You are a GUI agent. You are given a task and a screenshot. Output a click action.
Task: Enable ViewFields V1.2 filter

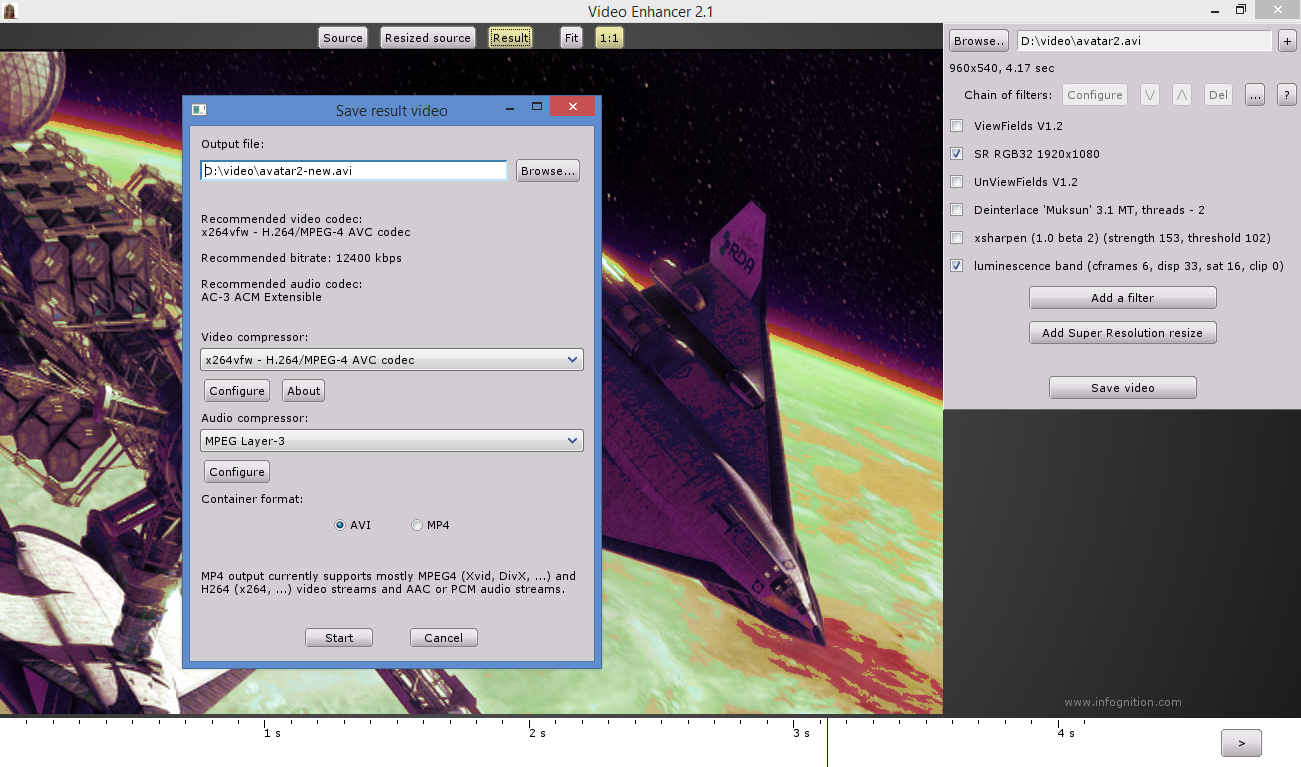(x=957, y=126)
